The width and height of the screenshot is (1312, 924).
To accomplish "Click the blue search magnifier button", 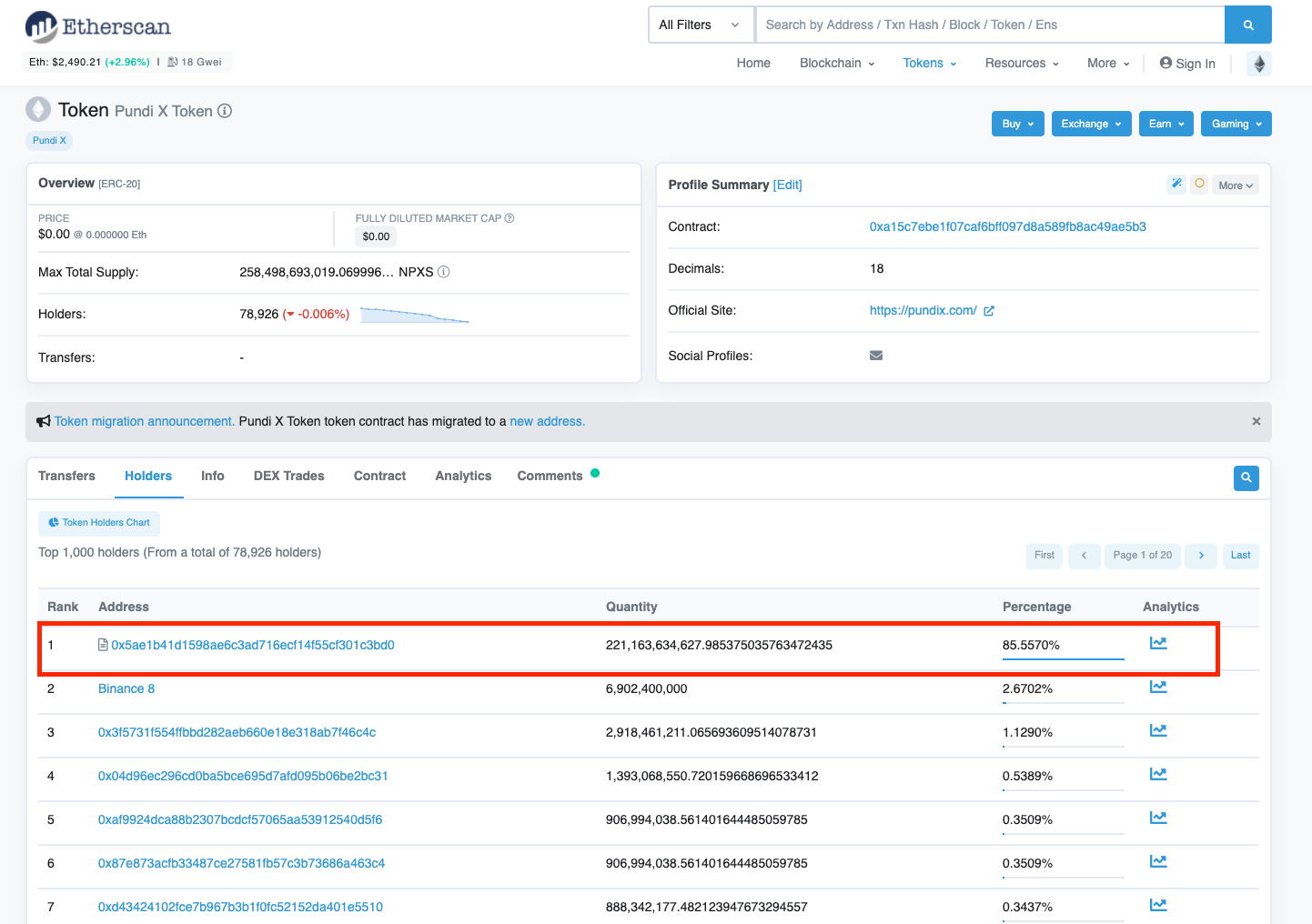I will click(1247, 25).
